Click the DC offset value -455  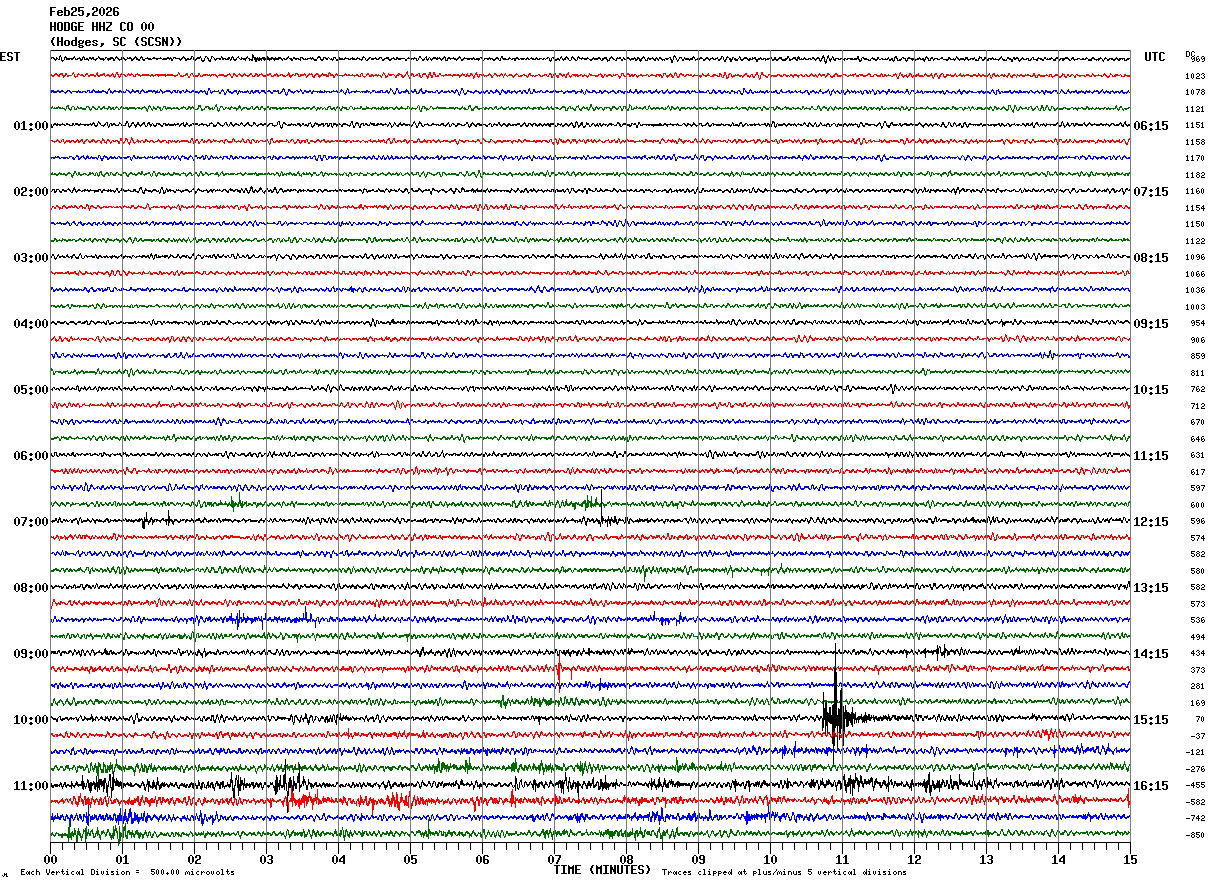pyautogui.click(x=1196, y=786)
